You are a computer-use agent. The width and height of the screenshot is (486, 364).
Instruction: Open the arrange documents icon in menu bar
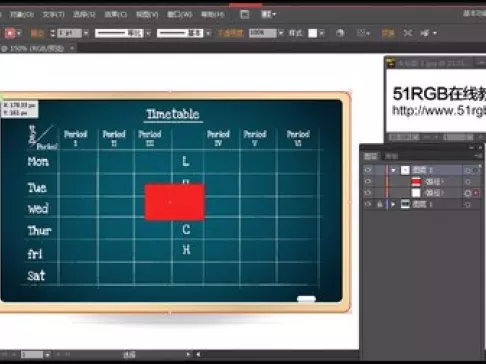pyautogui.click(x=268, y=14)
